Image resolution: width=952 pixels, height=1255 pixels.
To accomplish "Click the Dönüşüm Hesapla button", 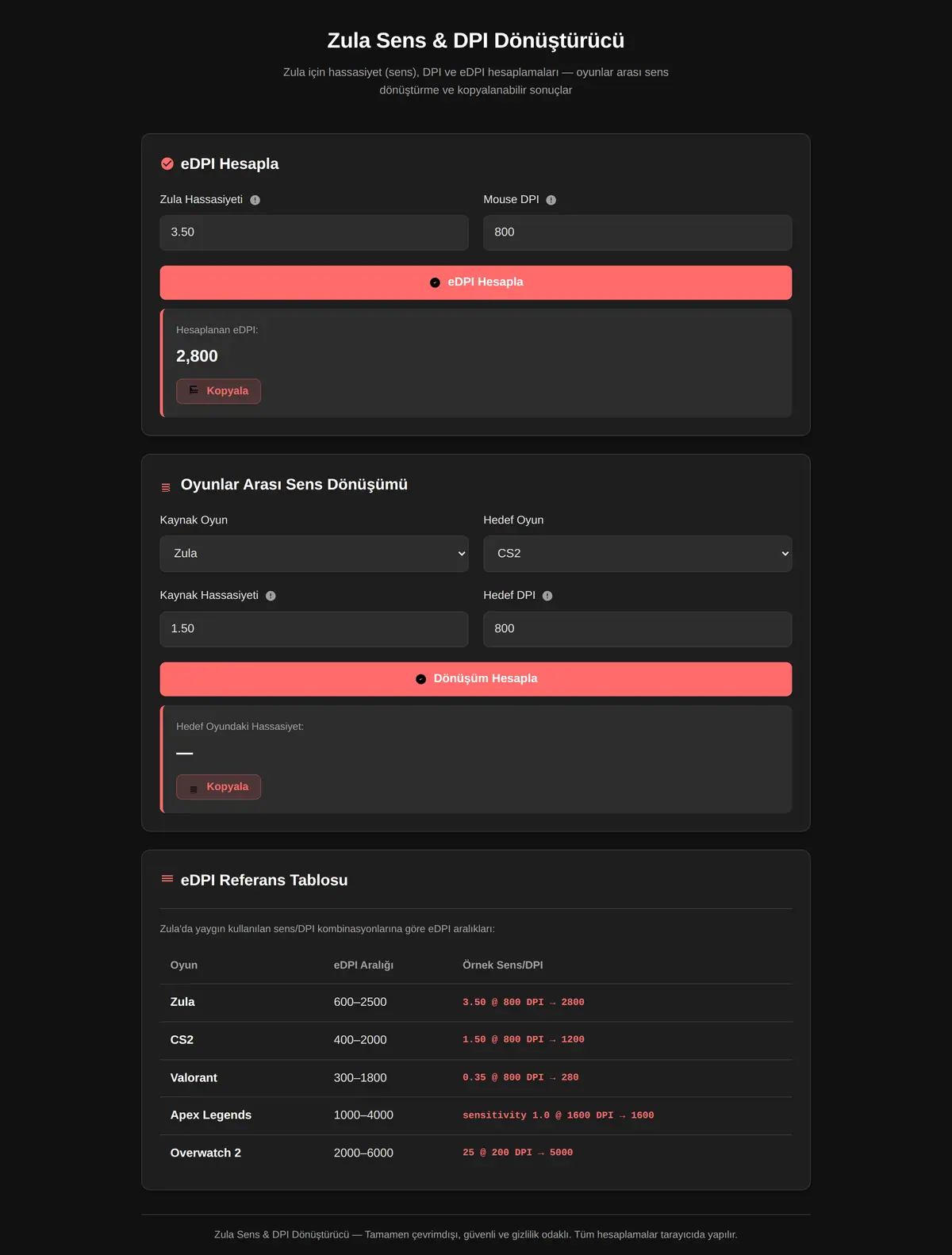I will click(476, 679).
